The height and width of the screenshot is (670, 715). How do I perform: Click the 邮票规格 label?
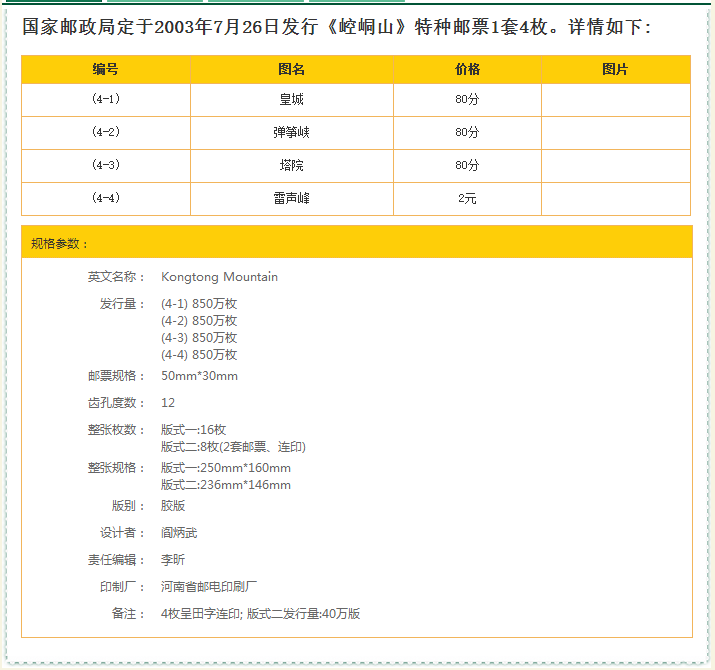coord(117,376)
